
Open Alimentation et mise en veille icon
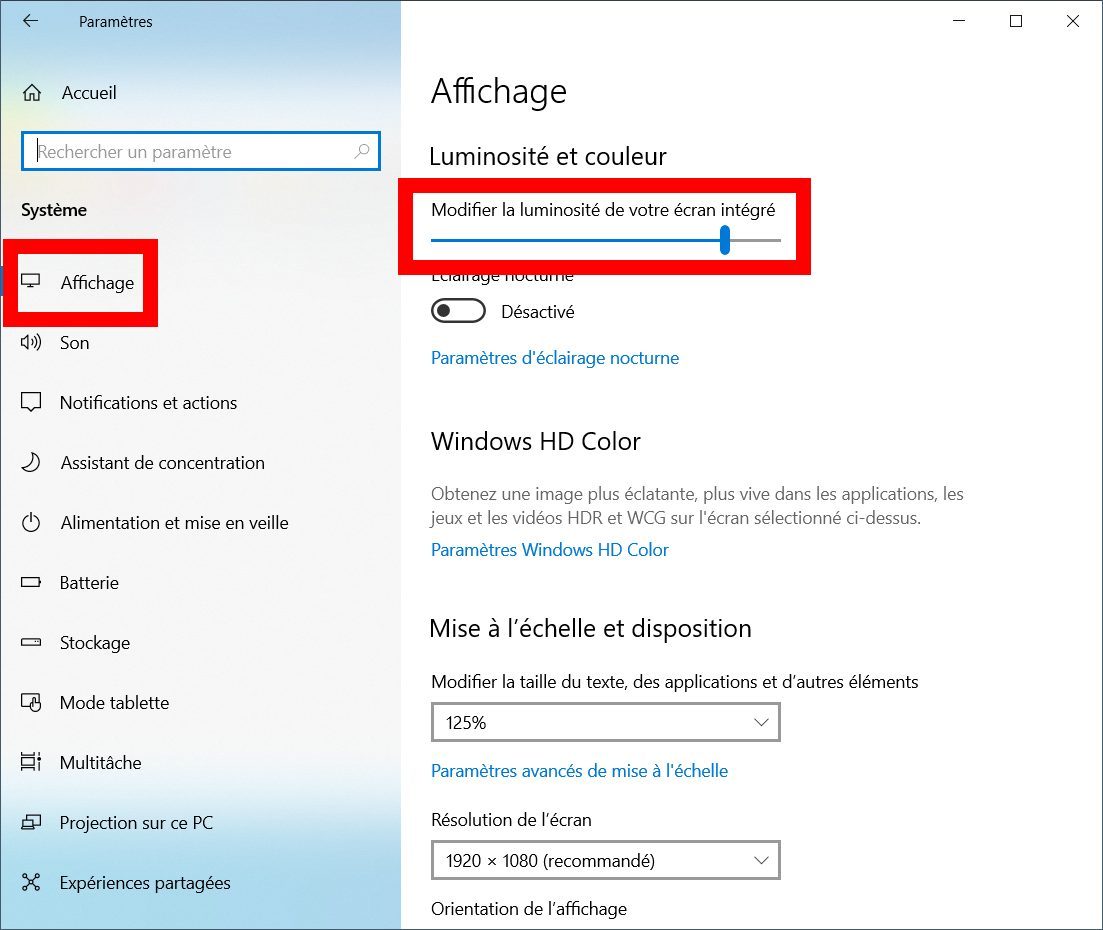point(31,523)
